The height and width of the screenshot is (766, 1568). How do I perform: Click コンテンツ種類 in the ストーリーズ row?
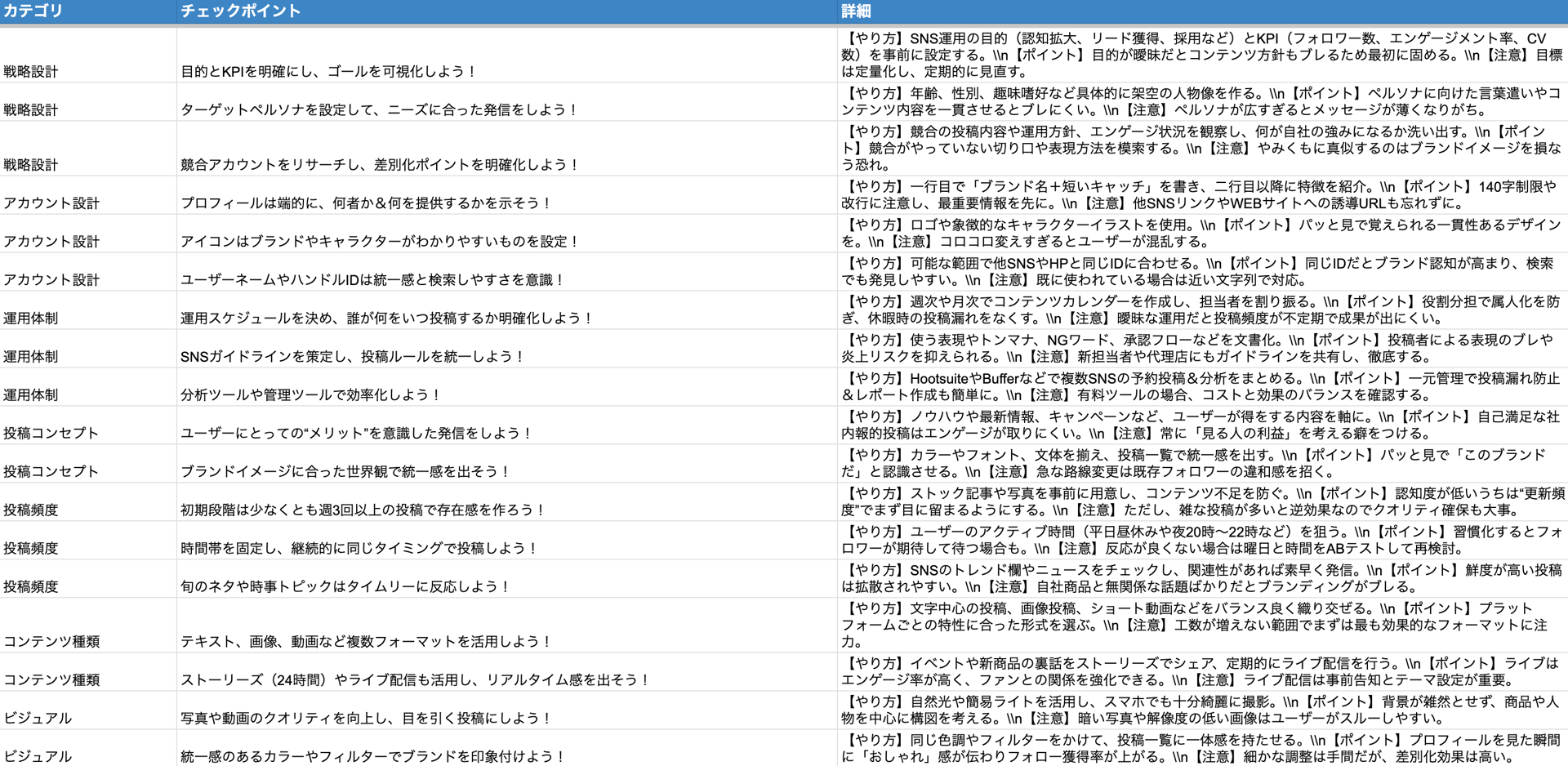click(51, 680)
